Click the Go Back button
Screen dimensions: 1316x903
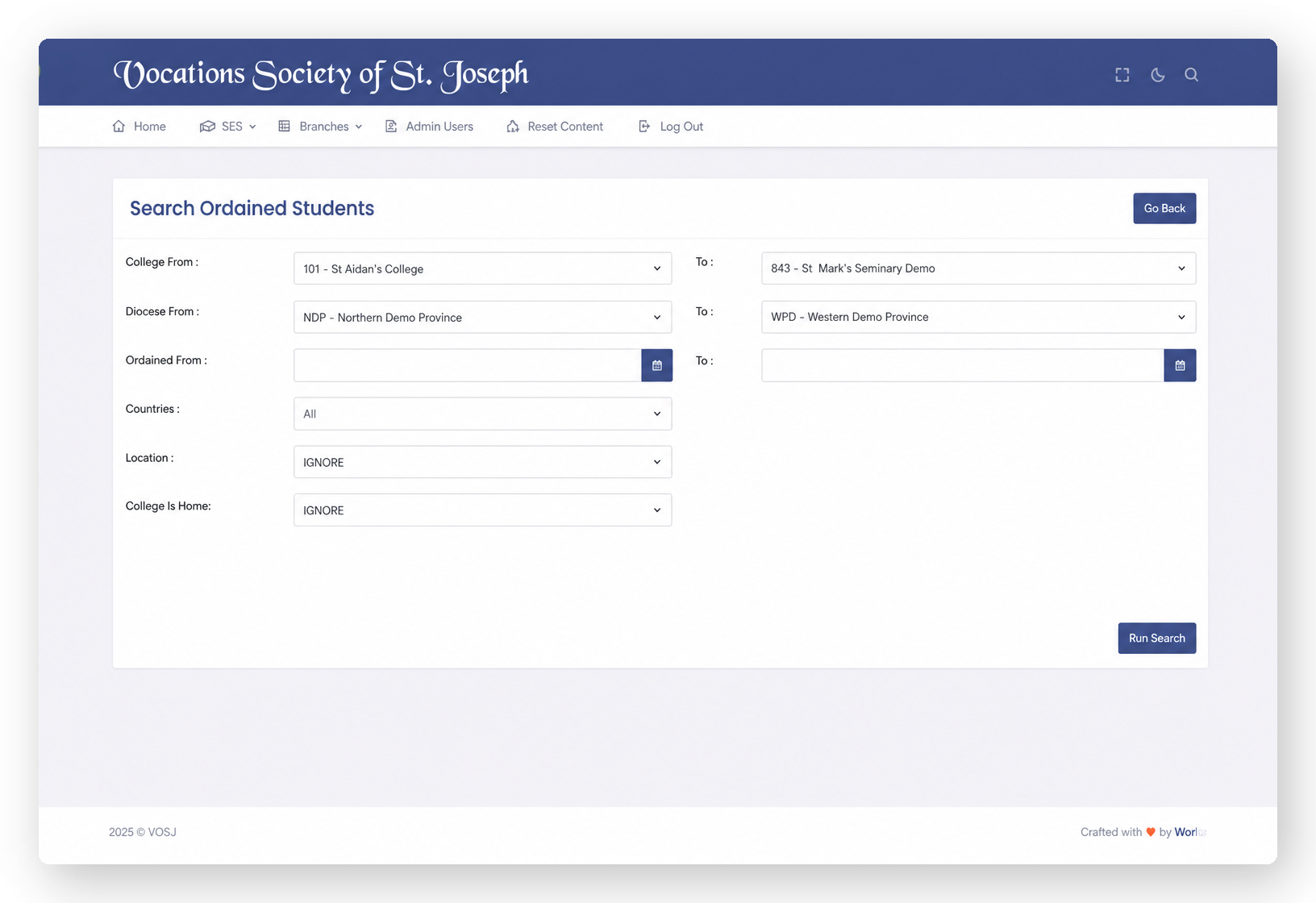click(1164, 208)
